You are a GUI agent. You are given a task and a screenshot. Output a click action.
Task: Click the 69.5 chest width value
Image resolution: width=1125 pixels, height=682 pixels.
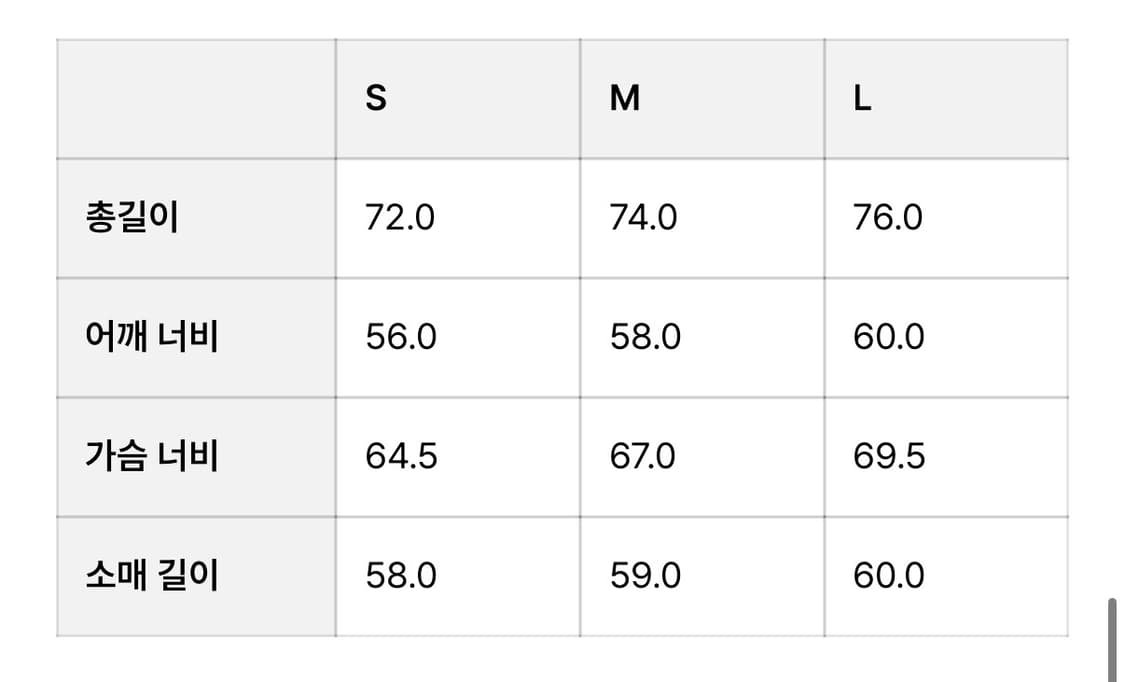[x=889, y=456]
